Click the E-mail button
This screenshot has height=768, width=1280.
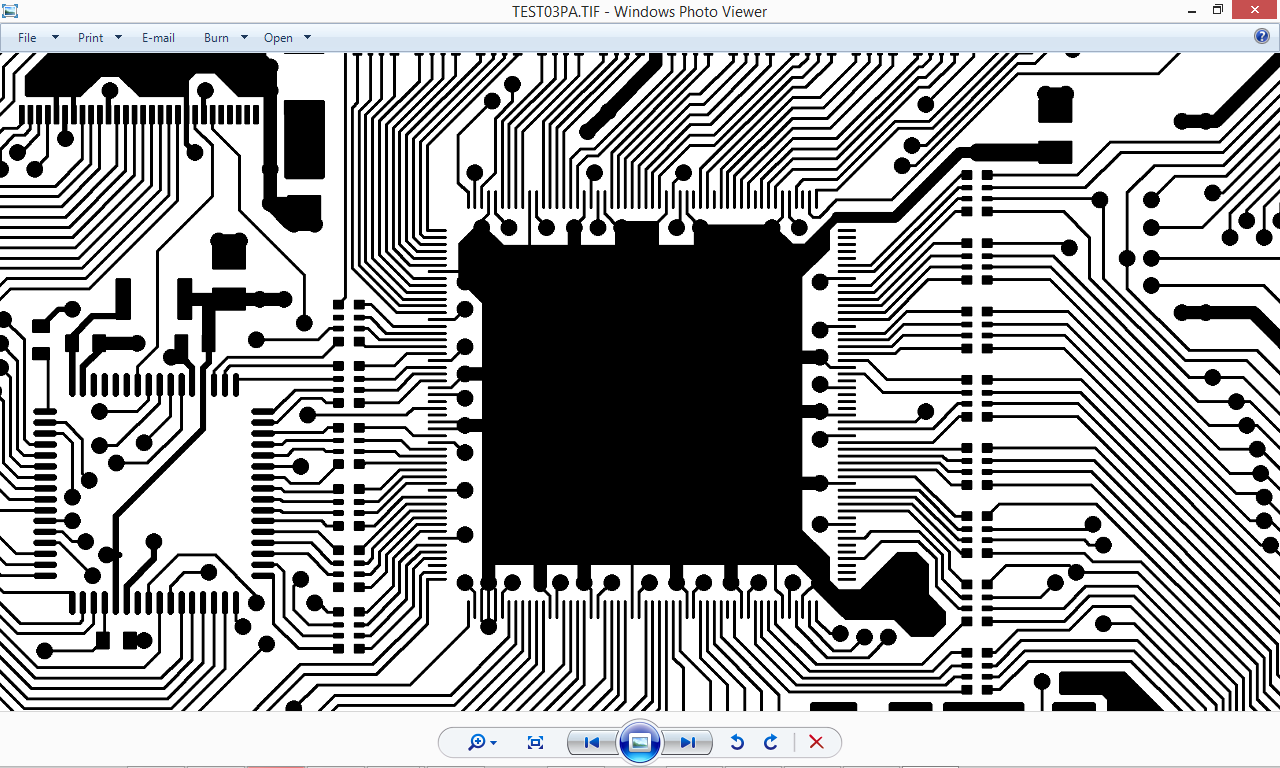158,37
